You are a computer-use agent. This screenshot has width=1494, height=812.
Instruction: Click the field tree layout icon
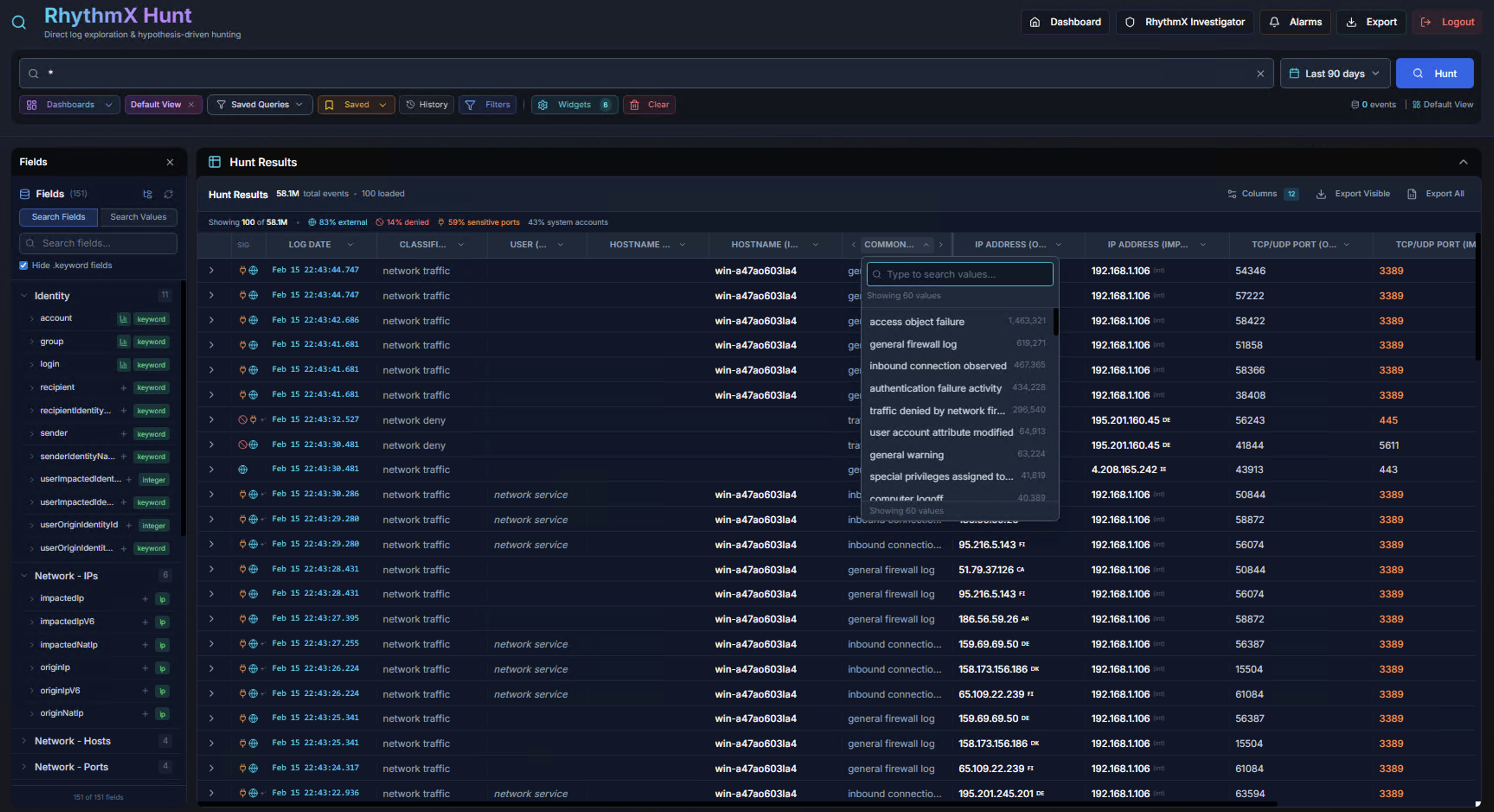(147, 194)
